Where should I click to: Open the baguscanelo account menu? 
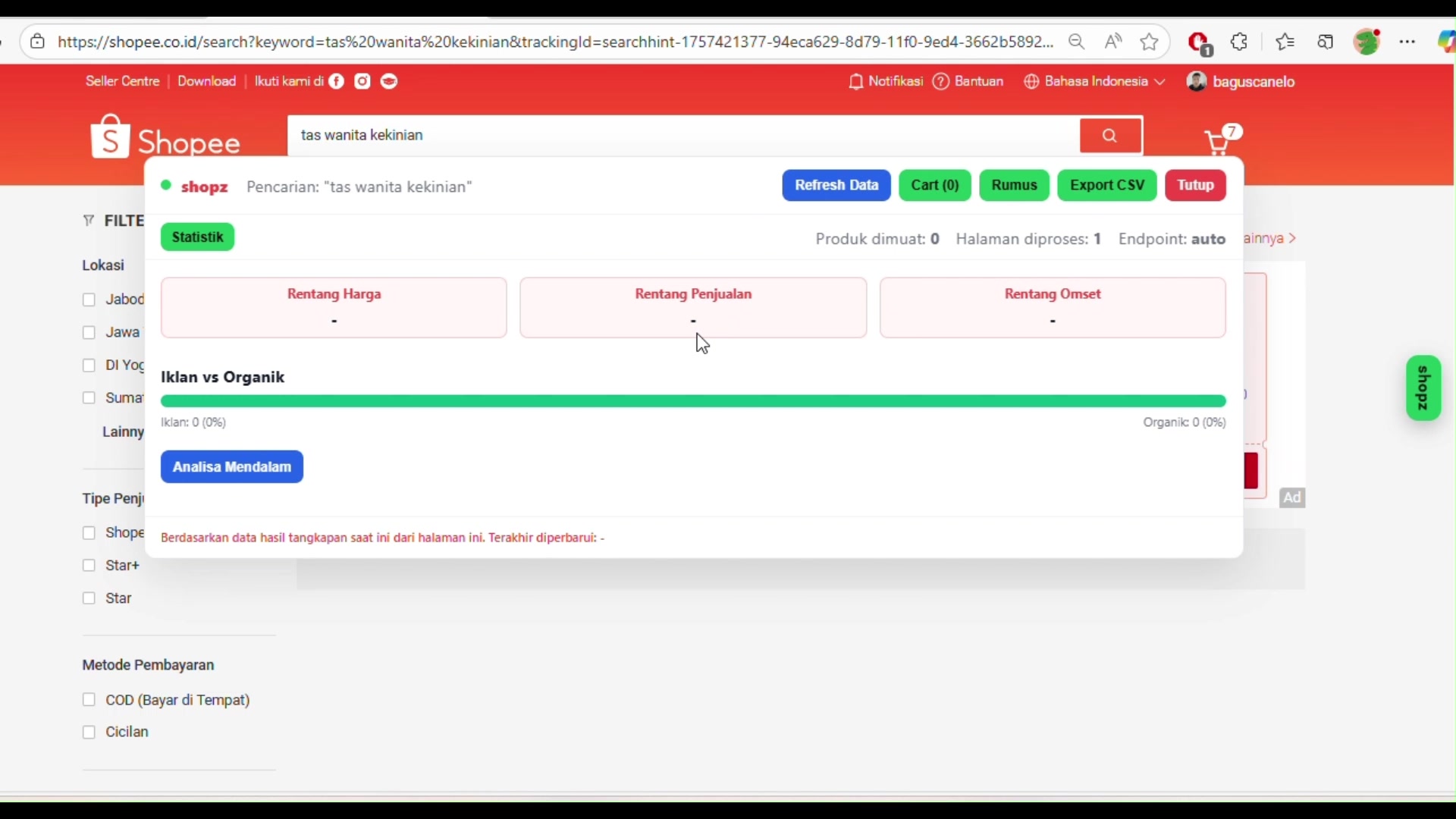(x=1241, y=82)
